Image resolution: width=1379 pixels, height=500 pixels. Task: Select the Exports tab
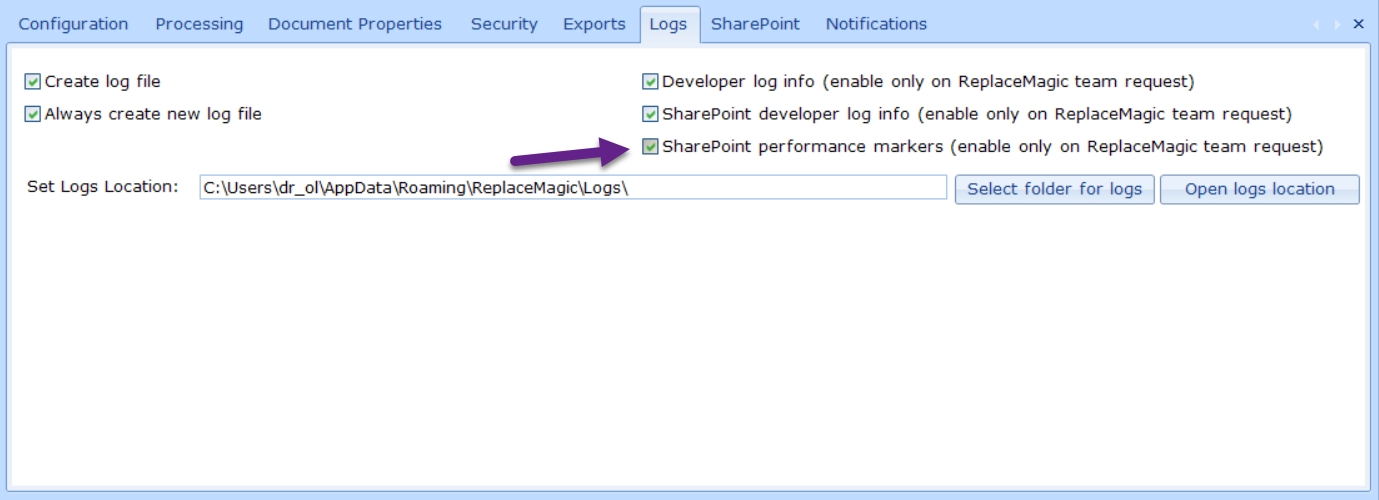tap(594, 24)
